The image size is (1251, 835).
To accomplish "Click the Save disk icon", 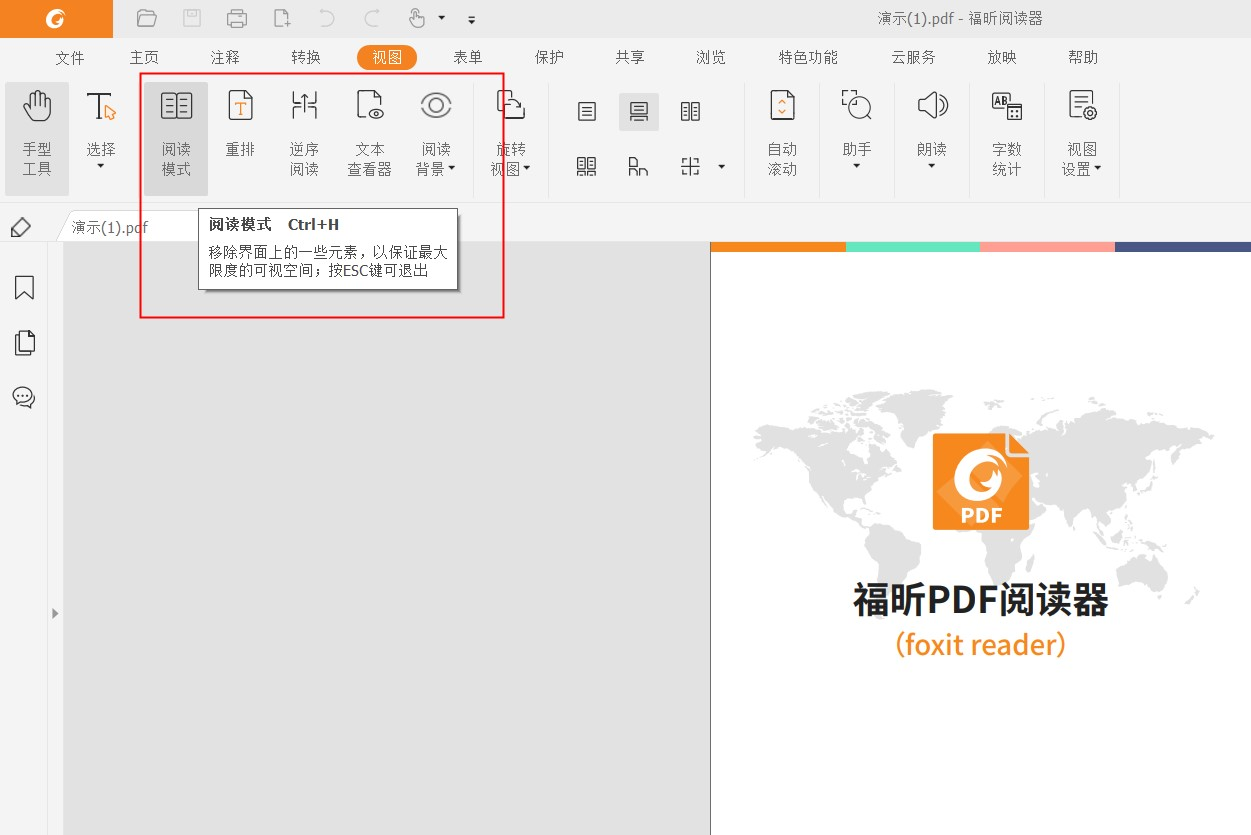I will (192, 18).
